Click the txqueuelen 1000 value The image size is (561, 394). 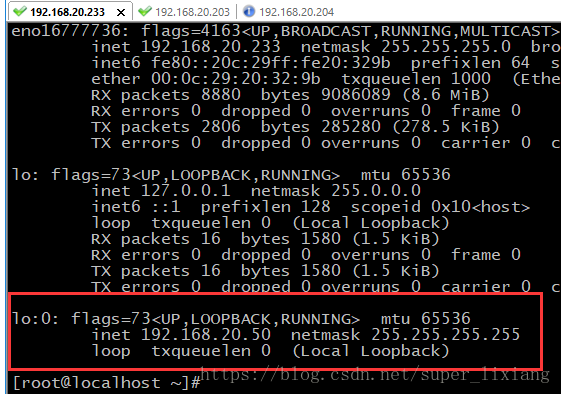470,79
